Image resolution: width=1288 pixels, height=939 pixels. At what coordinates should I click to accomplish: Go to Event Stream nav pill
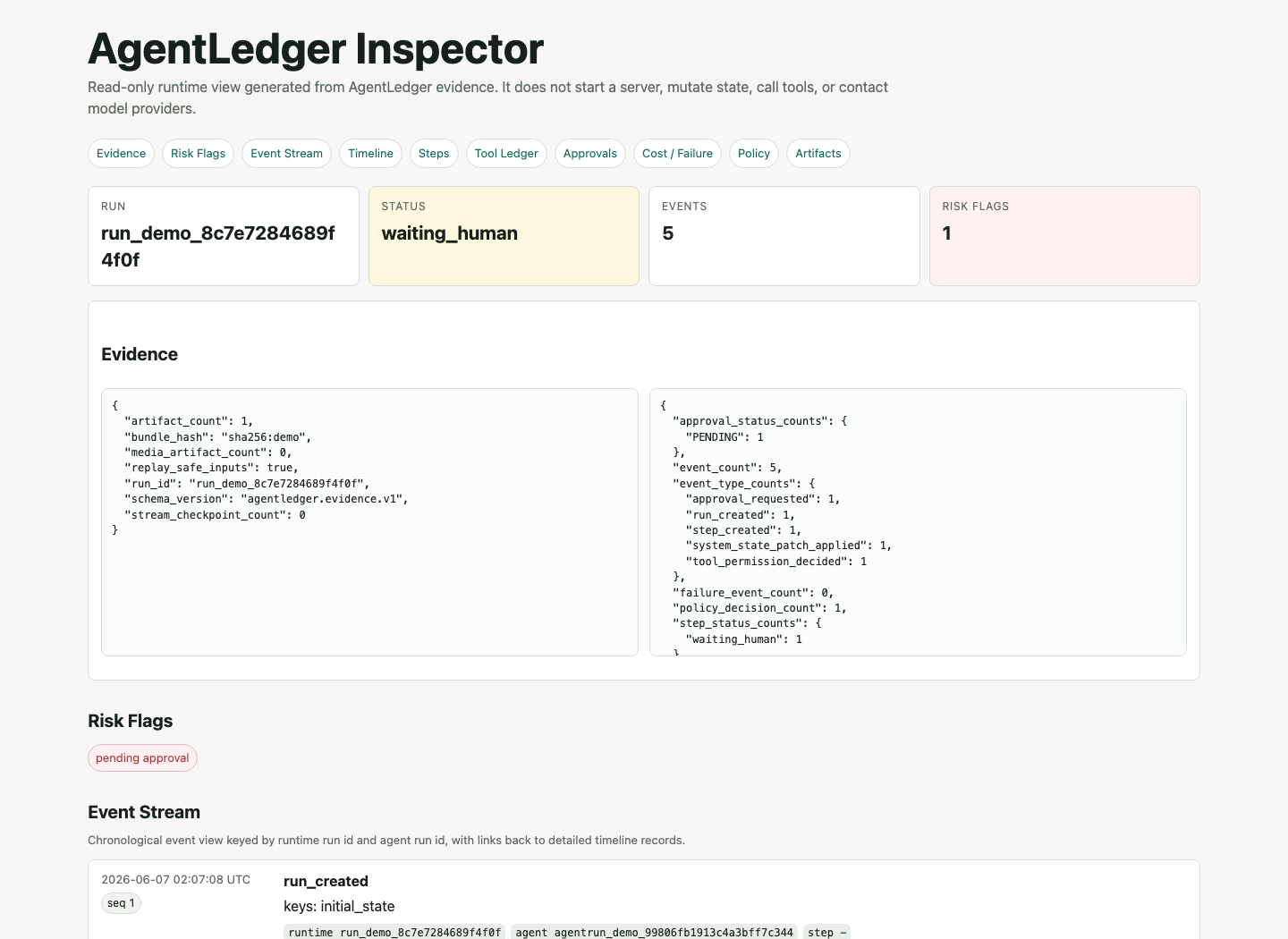click(x=286, y=153)
